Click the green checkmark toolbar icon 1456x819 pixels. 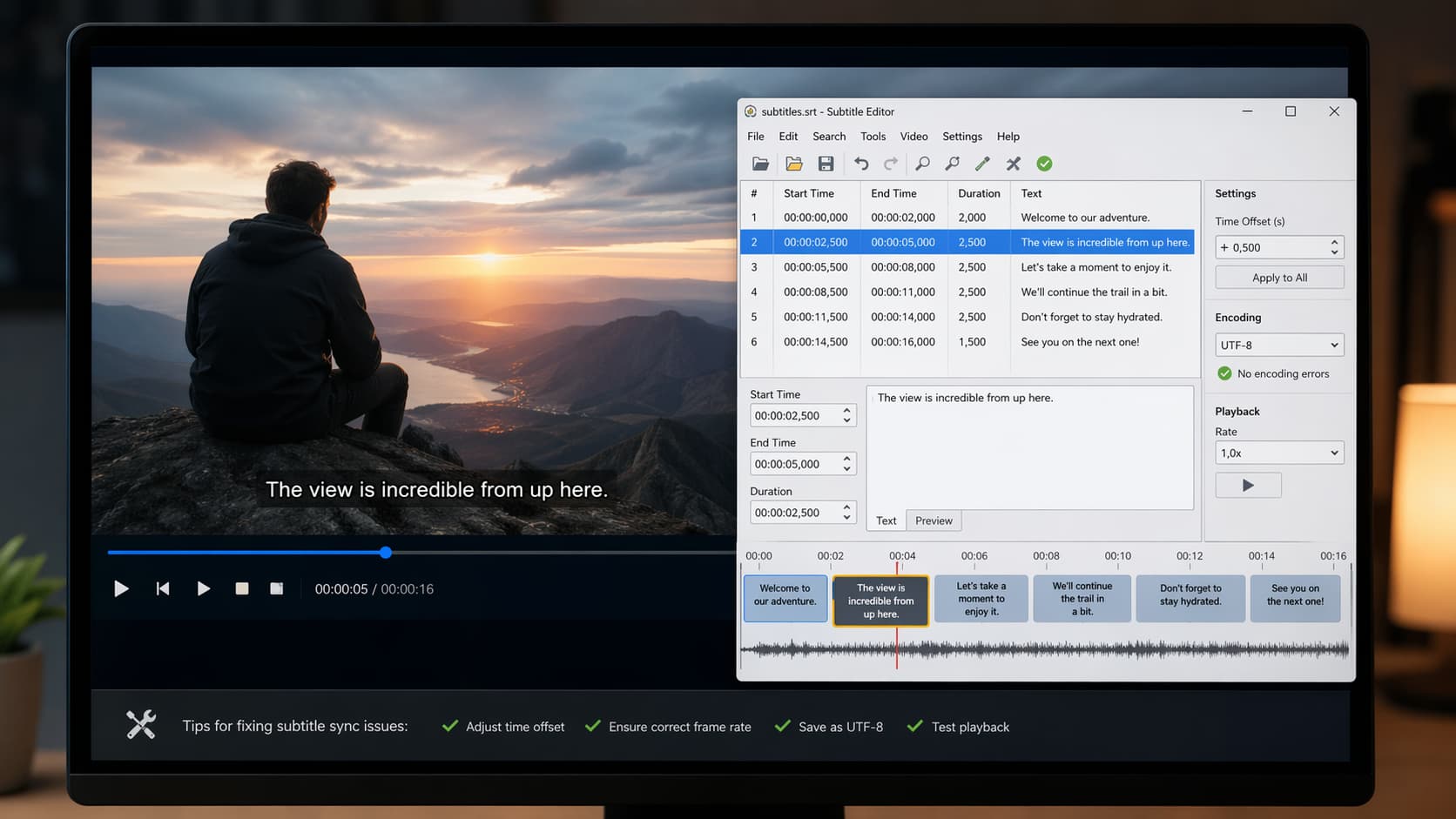tap(1044, 164)
